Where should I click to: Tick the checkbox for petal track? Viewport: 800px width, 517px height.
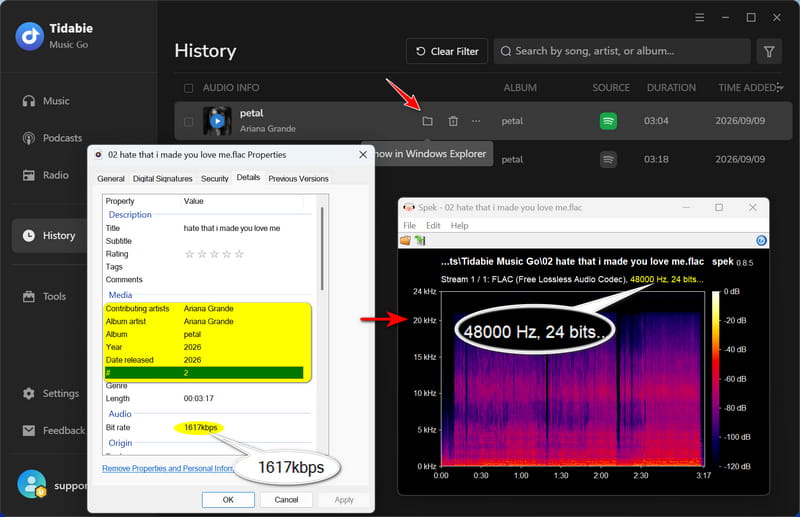pos(188,121)
